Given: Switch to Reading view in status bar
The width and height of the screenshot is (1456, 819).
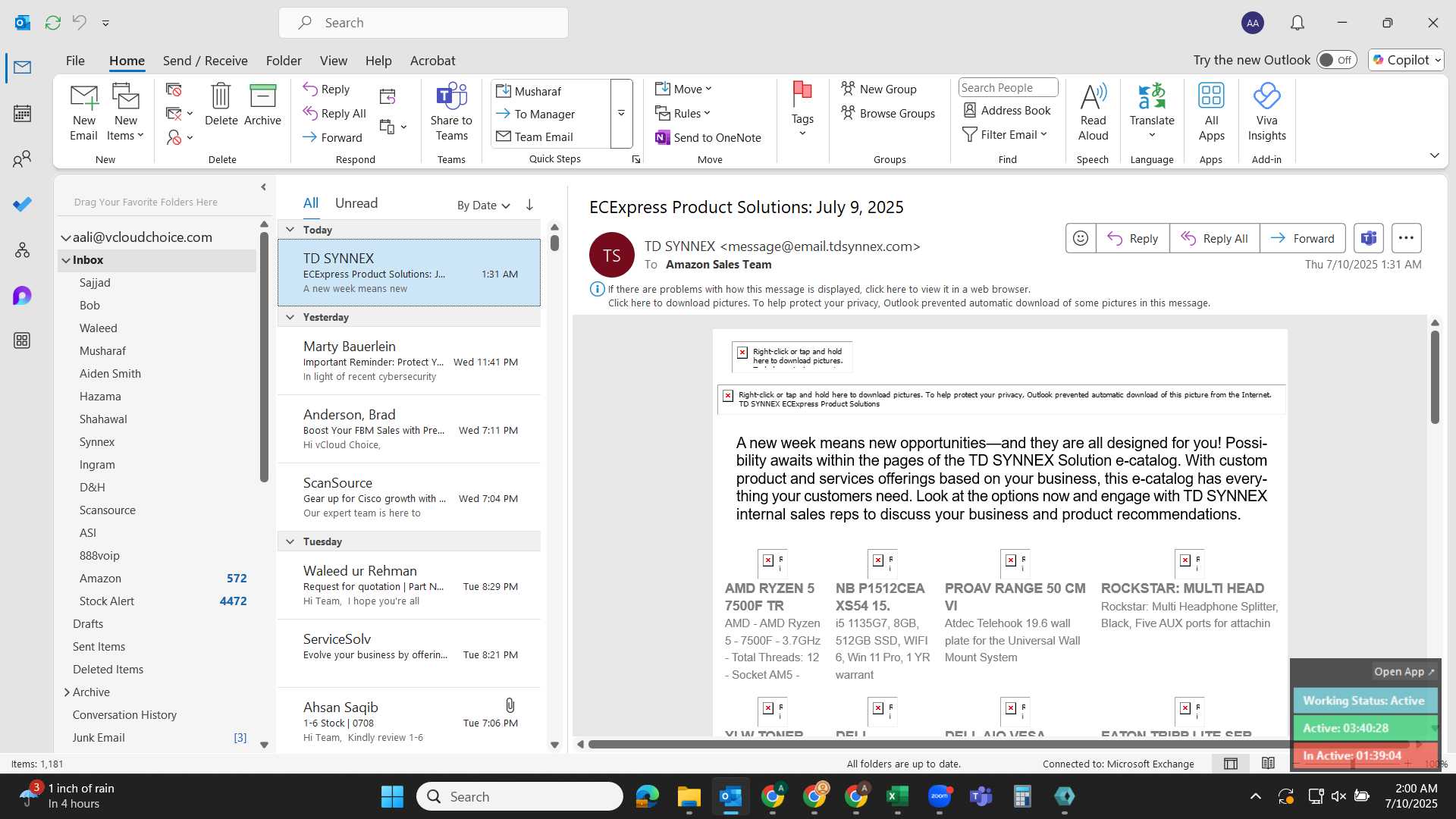Looking at the screenshot, I should (x=1268, y=764).
